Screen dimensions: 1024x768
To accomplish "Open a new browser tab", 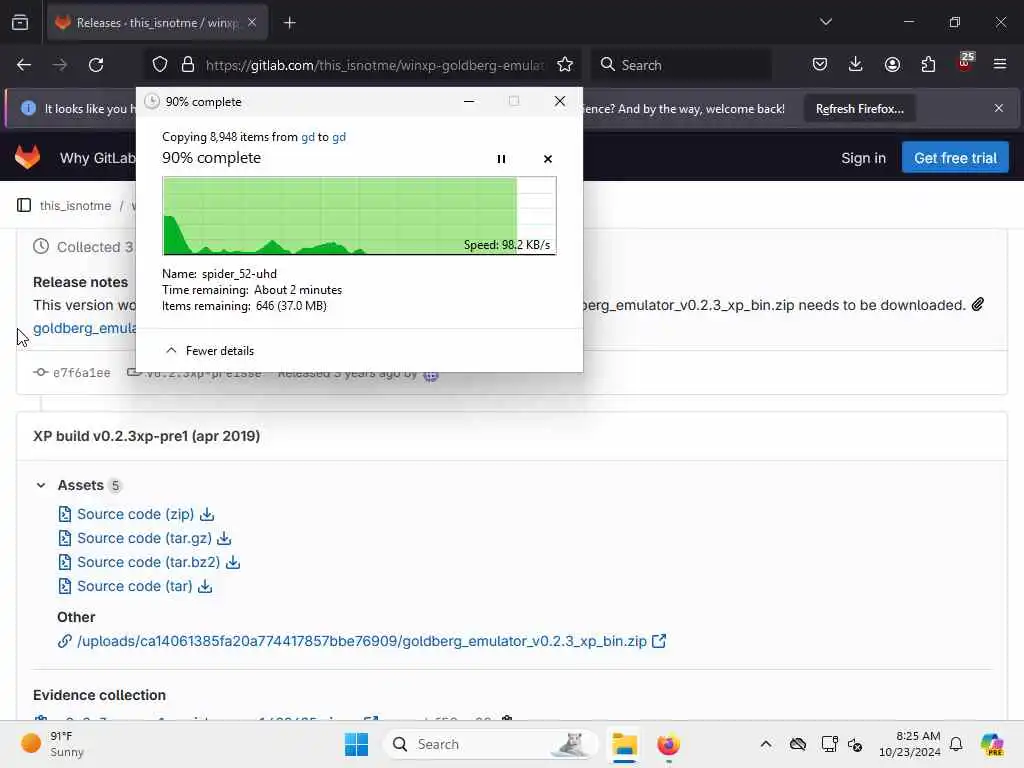I will click(x=289, y=23).
